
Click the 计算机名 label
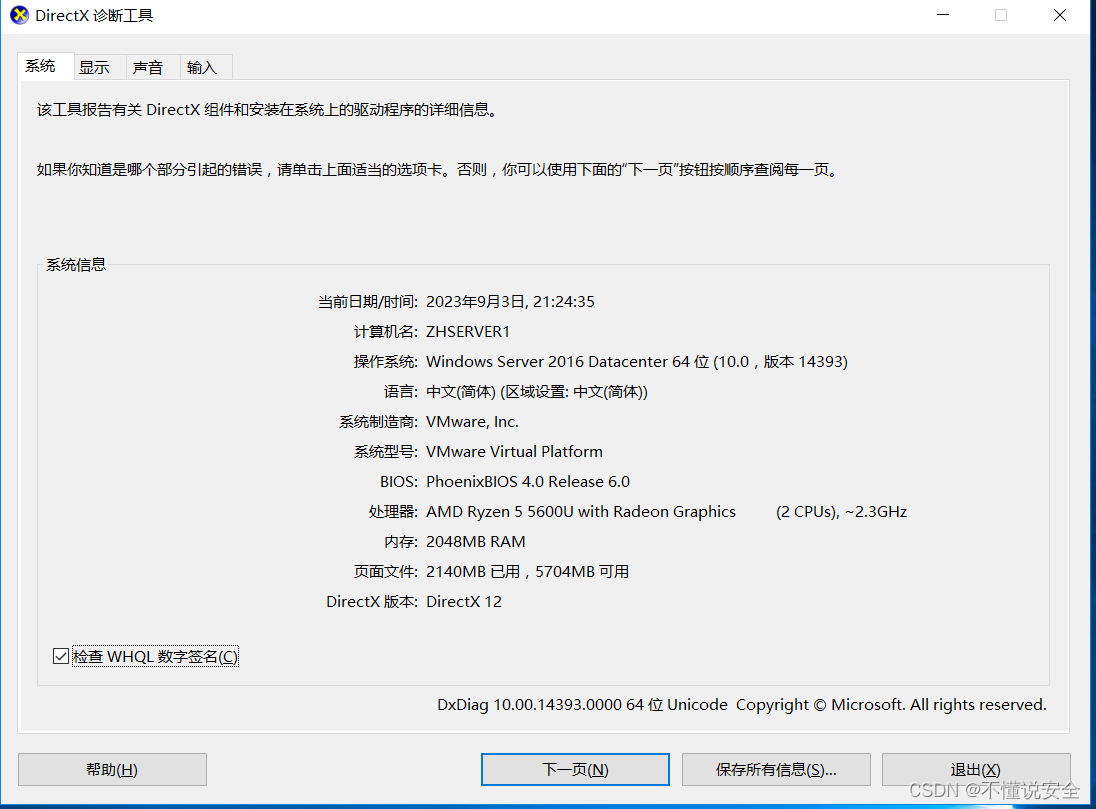tap(386, 331)
